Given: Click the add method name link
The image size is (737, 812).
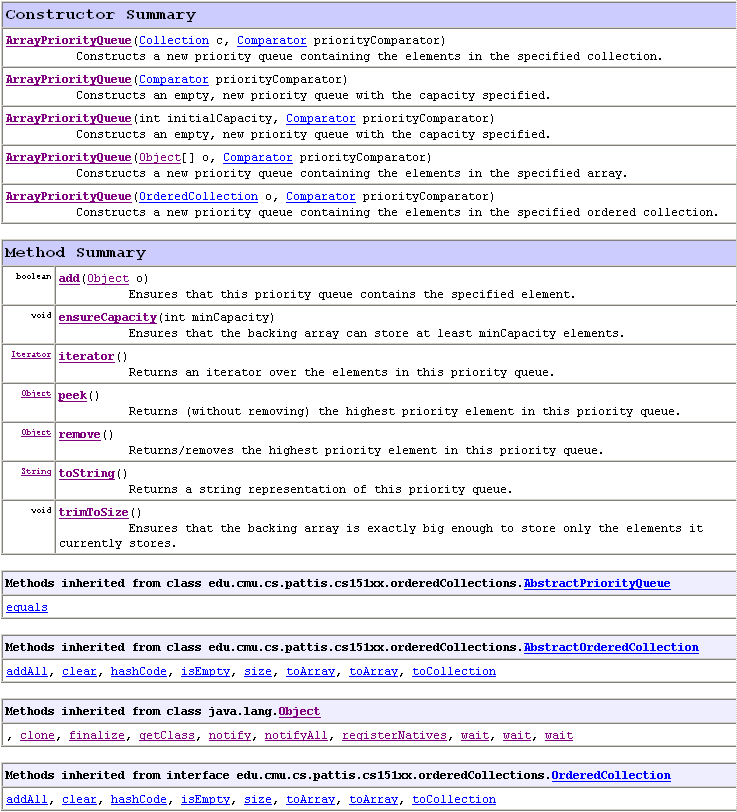Looking at the screenshot, I should (x=69, y=278).
